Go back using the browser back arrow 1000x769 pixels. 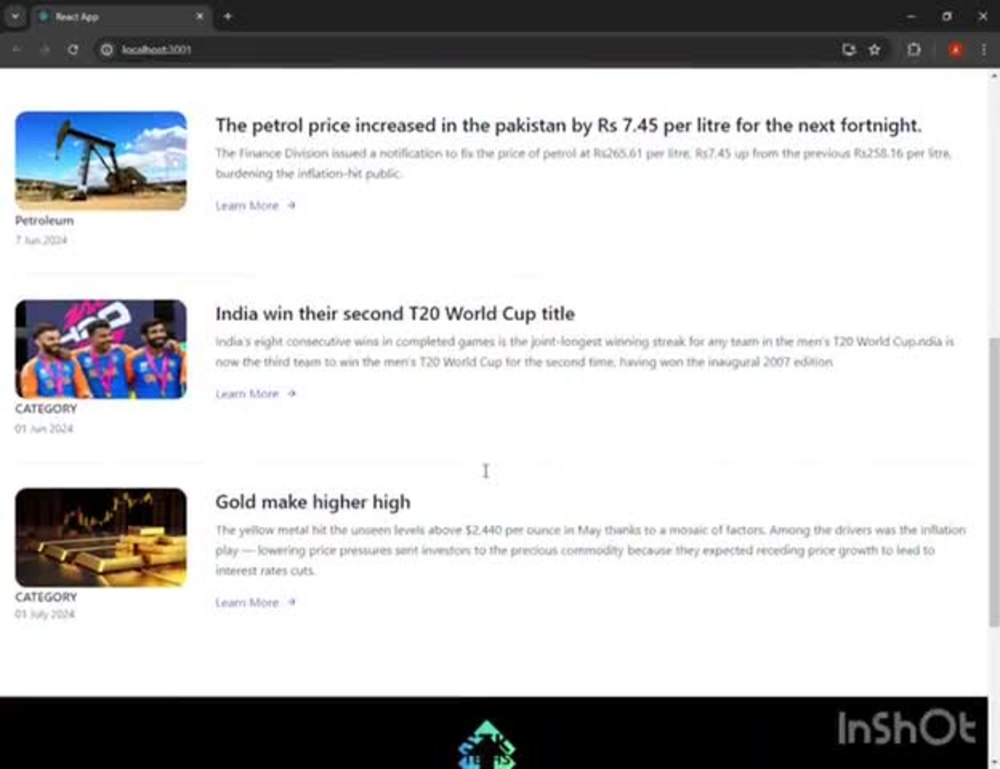point(17,49)
